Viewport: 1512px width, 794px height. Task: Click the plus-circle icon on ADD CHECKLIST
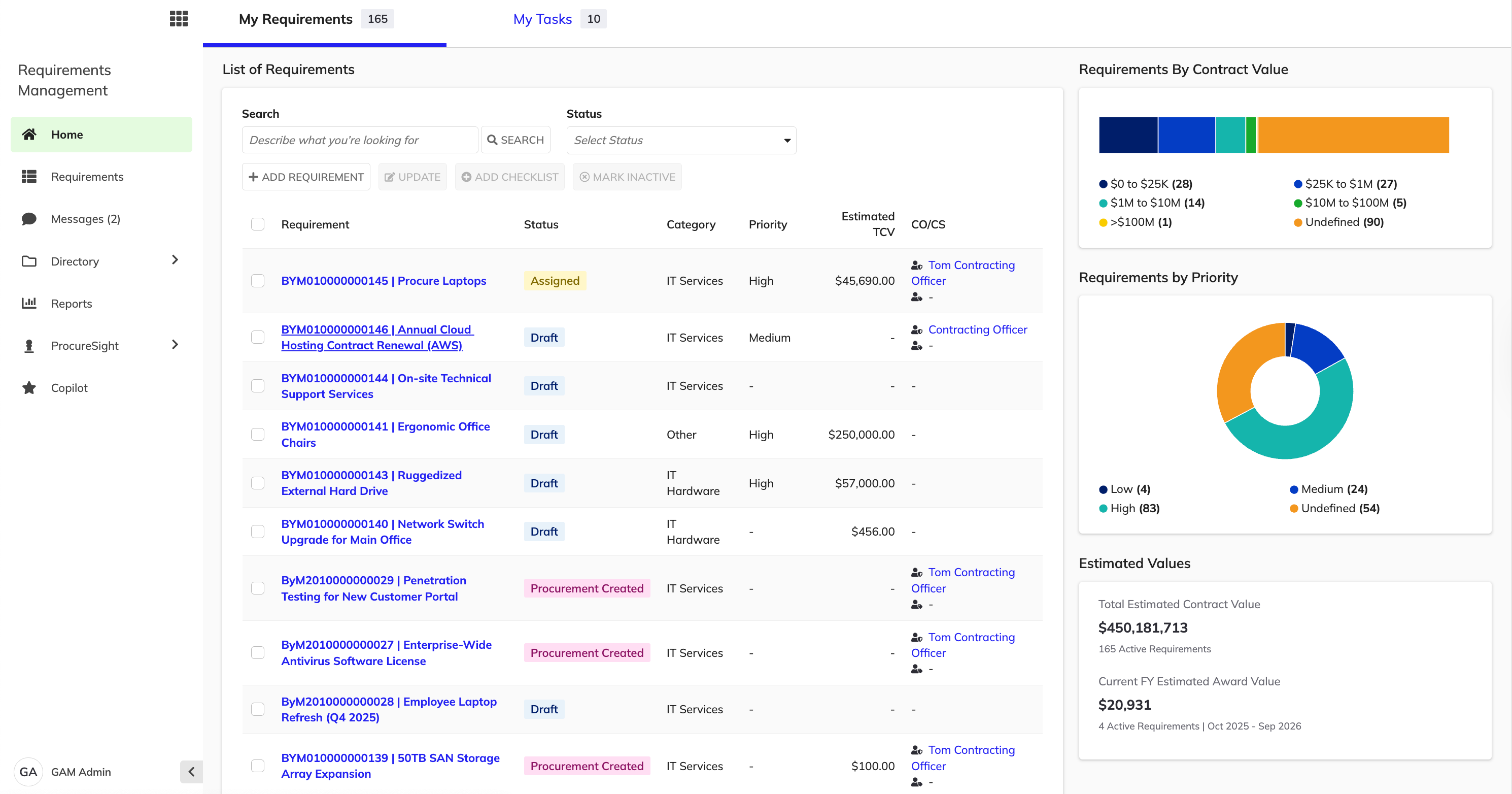click(466, 177)
